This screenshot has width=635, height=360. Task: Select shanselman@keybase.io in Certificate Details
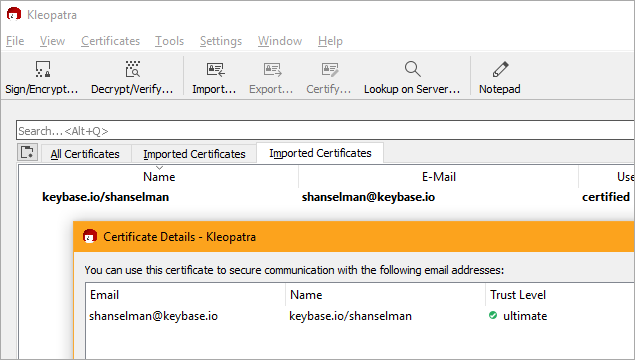click(153, 315)
